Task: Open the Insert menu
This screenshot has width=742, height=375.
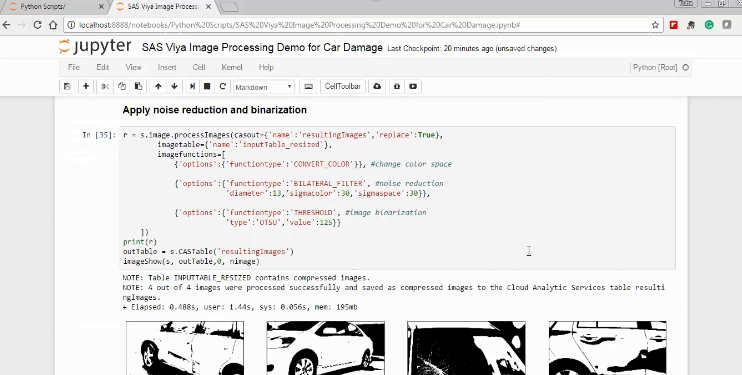Action: click(x=167, y=67)
